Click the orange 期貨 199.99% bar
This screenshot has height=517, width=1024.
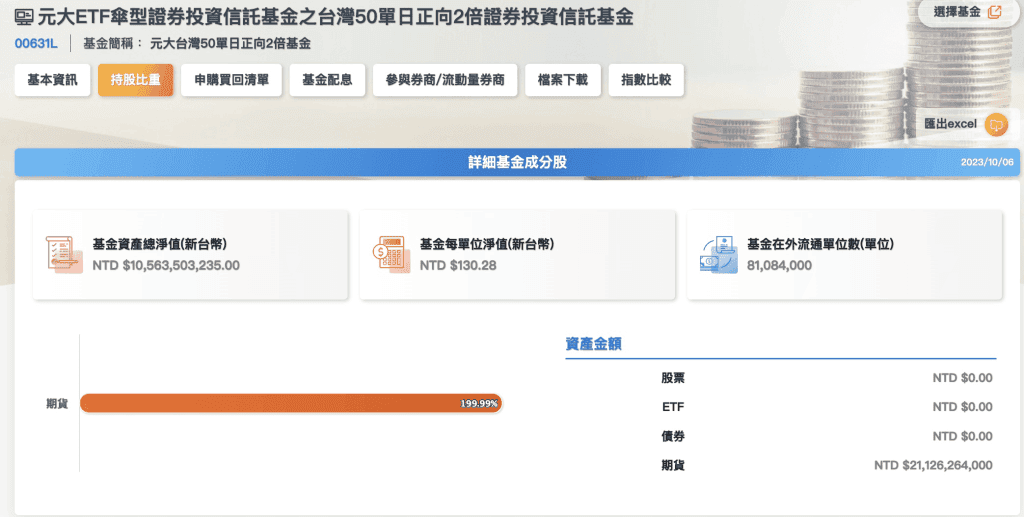[x=291, y=403]
